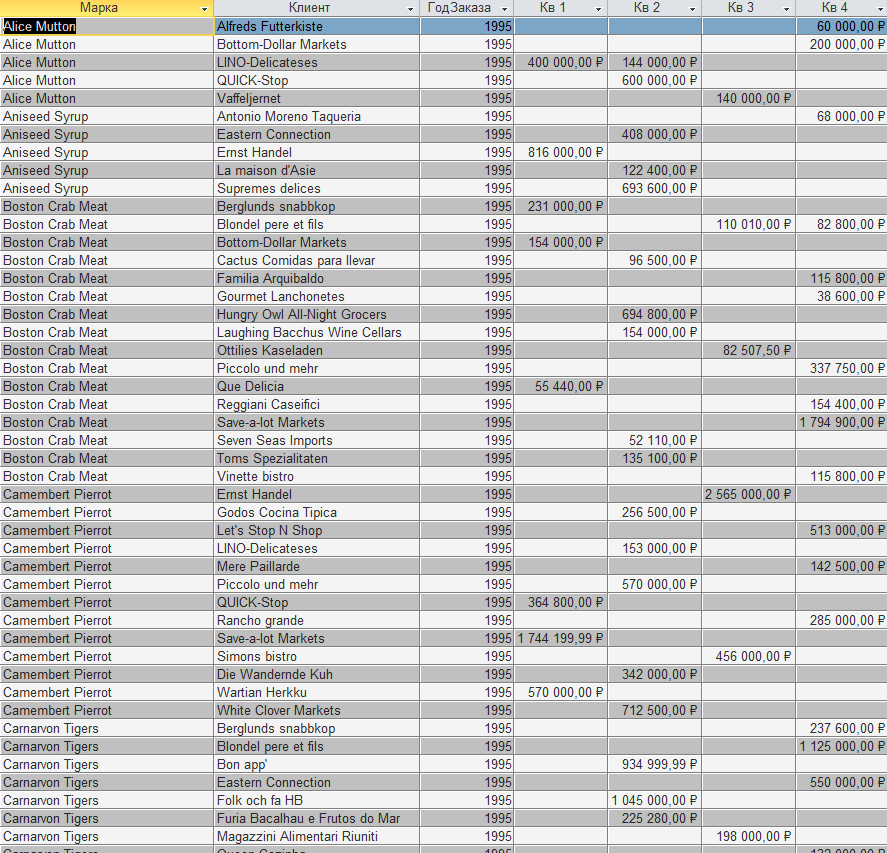Select the Марка column header
The height and width of the screenshot is (853, 887).
click(x=99, y=8)
